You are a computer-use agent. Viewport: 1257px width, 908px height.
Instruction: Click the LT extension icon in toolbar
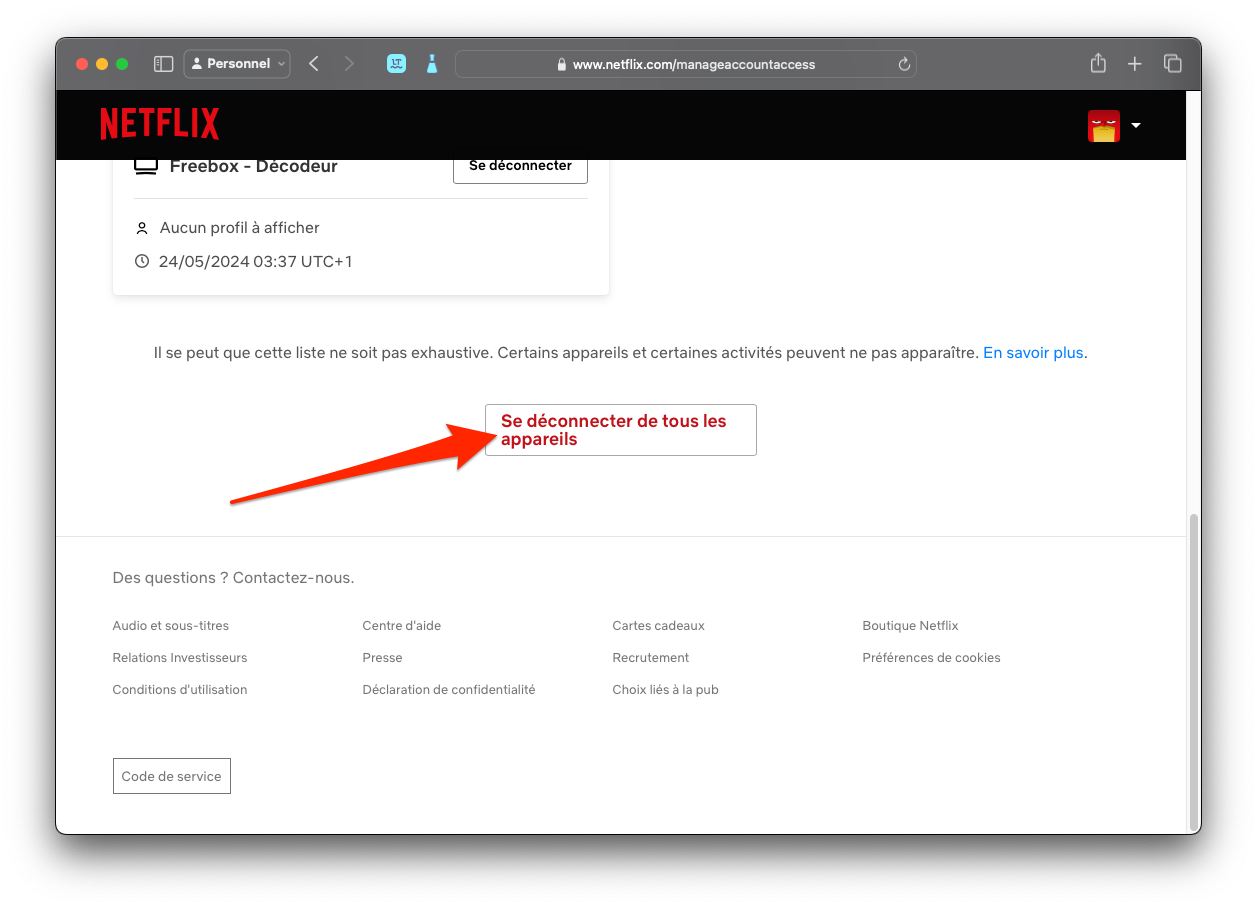pyautogui.click(x=396, y=64)
